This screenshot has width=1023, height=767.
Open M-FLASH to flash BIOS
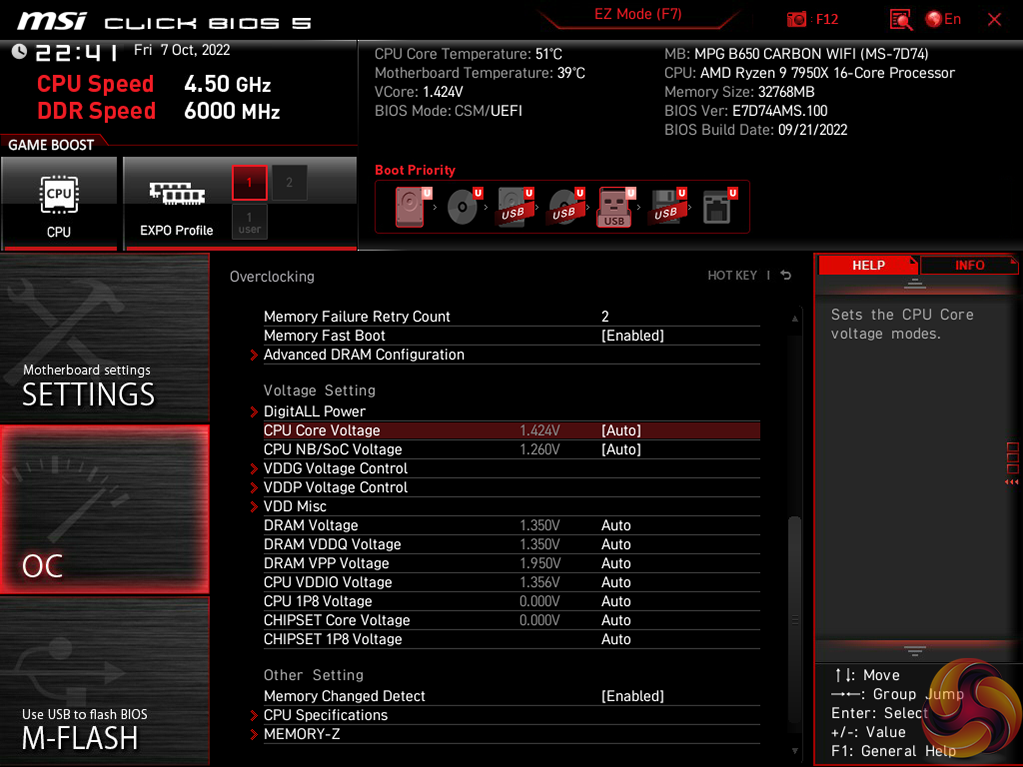104,680
